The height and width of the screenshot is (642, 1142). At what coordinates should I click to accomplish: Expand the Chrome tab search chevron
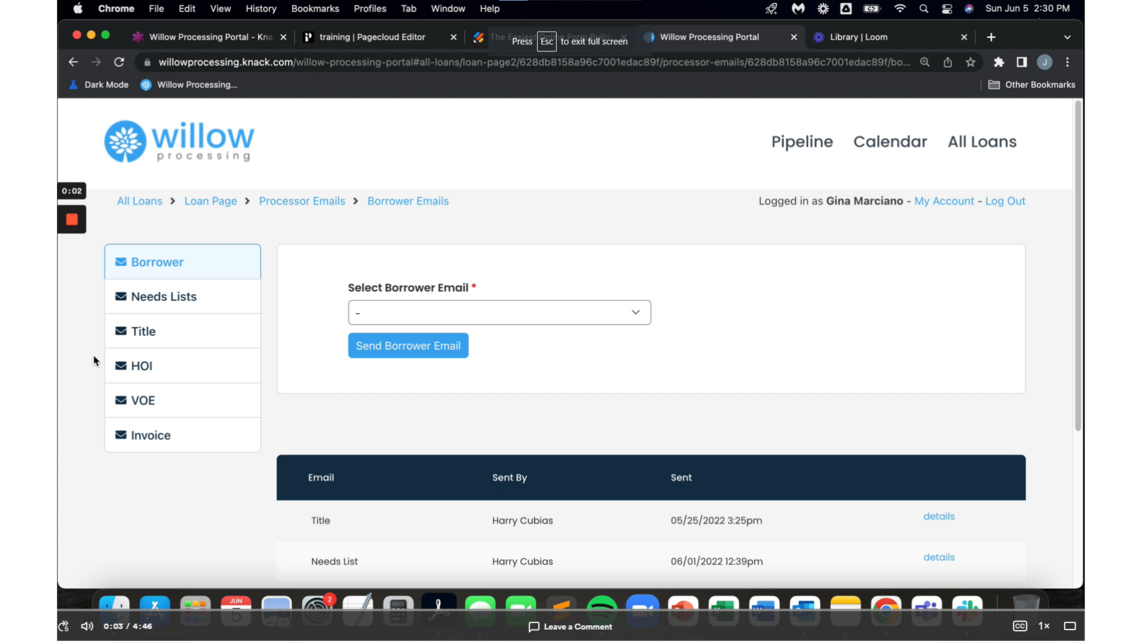(1067, 37)
